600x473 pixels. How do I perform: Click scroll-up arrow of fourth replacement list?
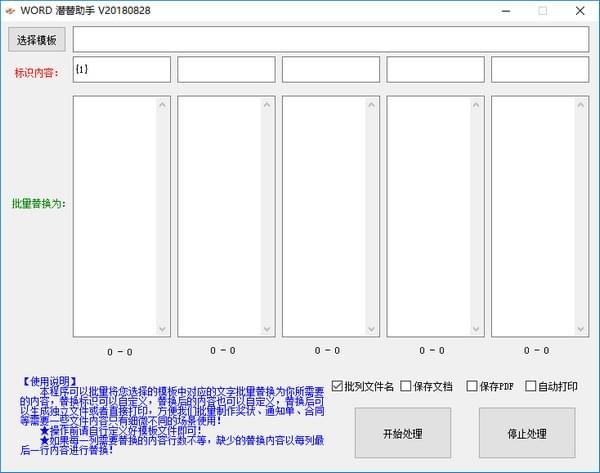[476, 104]
